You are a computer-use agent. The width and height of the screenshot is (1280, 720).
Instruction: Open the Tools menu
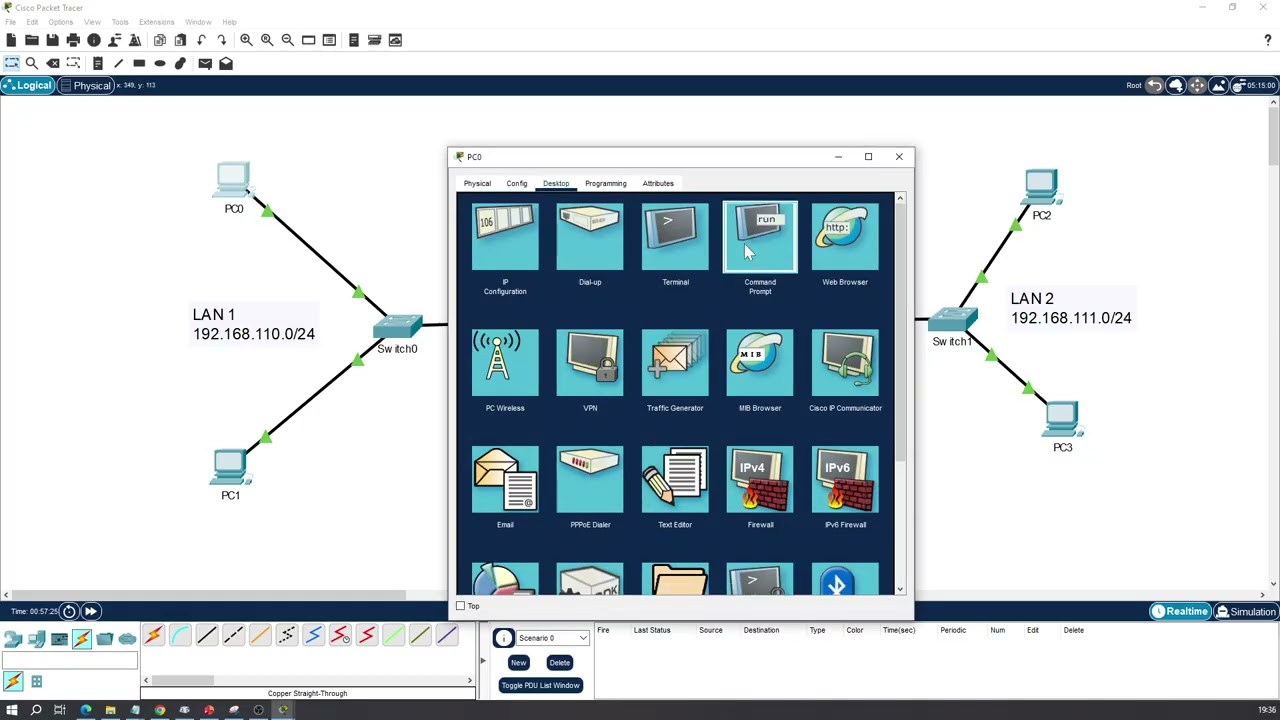click(x=120, y=22)
